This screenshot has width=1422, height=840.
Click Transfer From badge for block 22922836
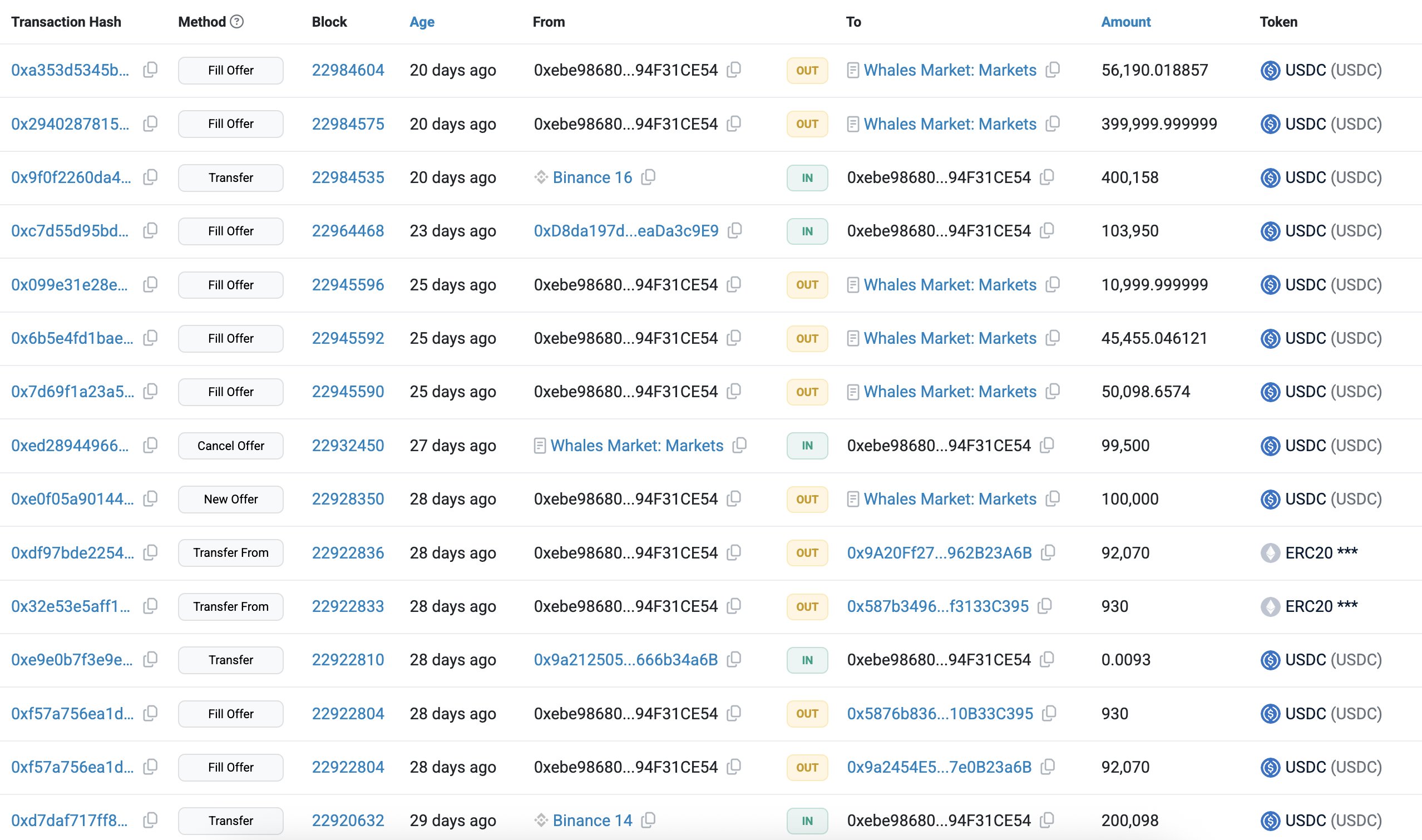230,553
